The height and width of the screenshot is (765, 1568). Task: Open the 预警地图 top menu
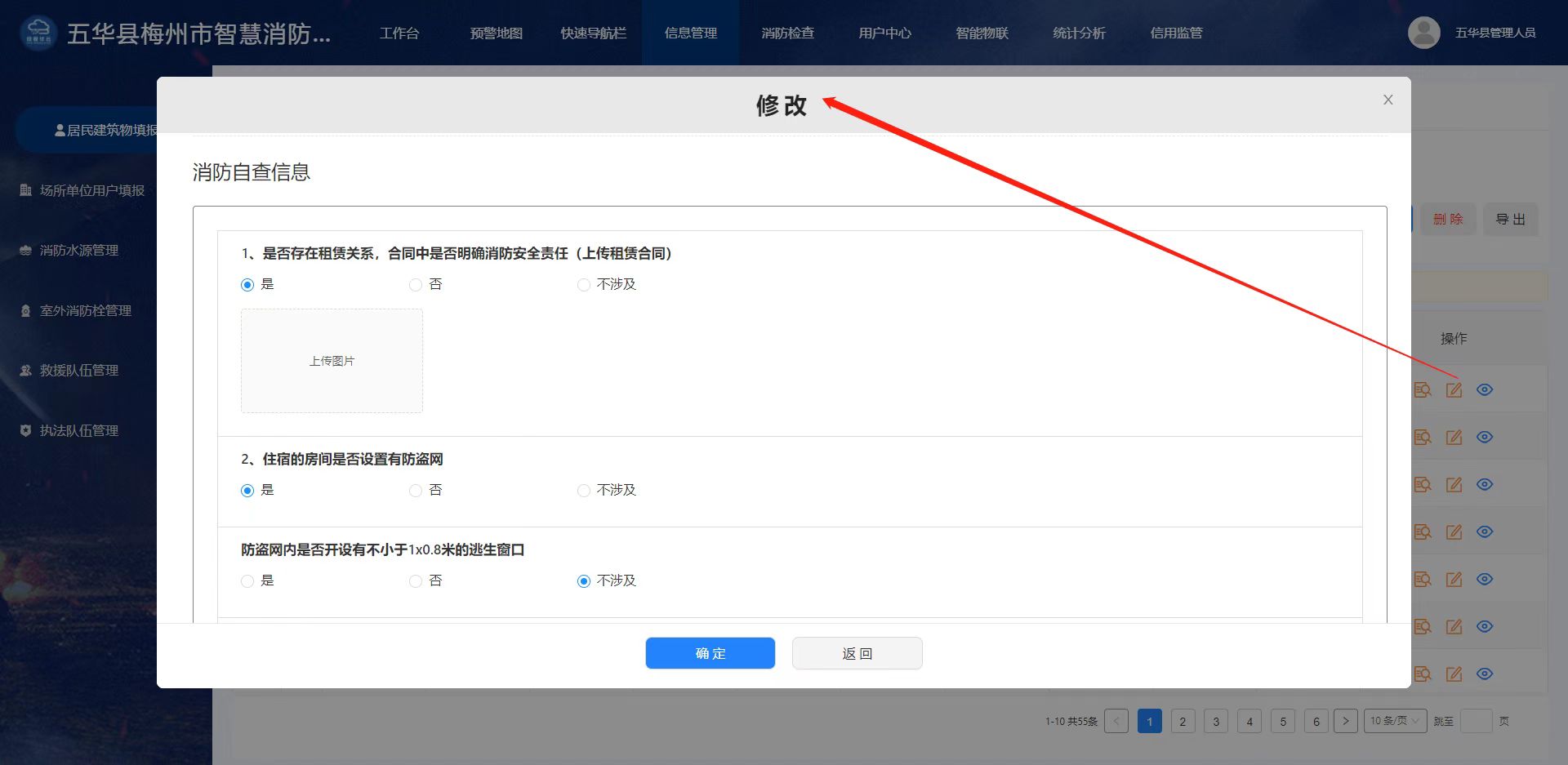[x=497, y=33]
